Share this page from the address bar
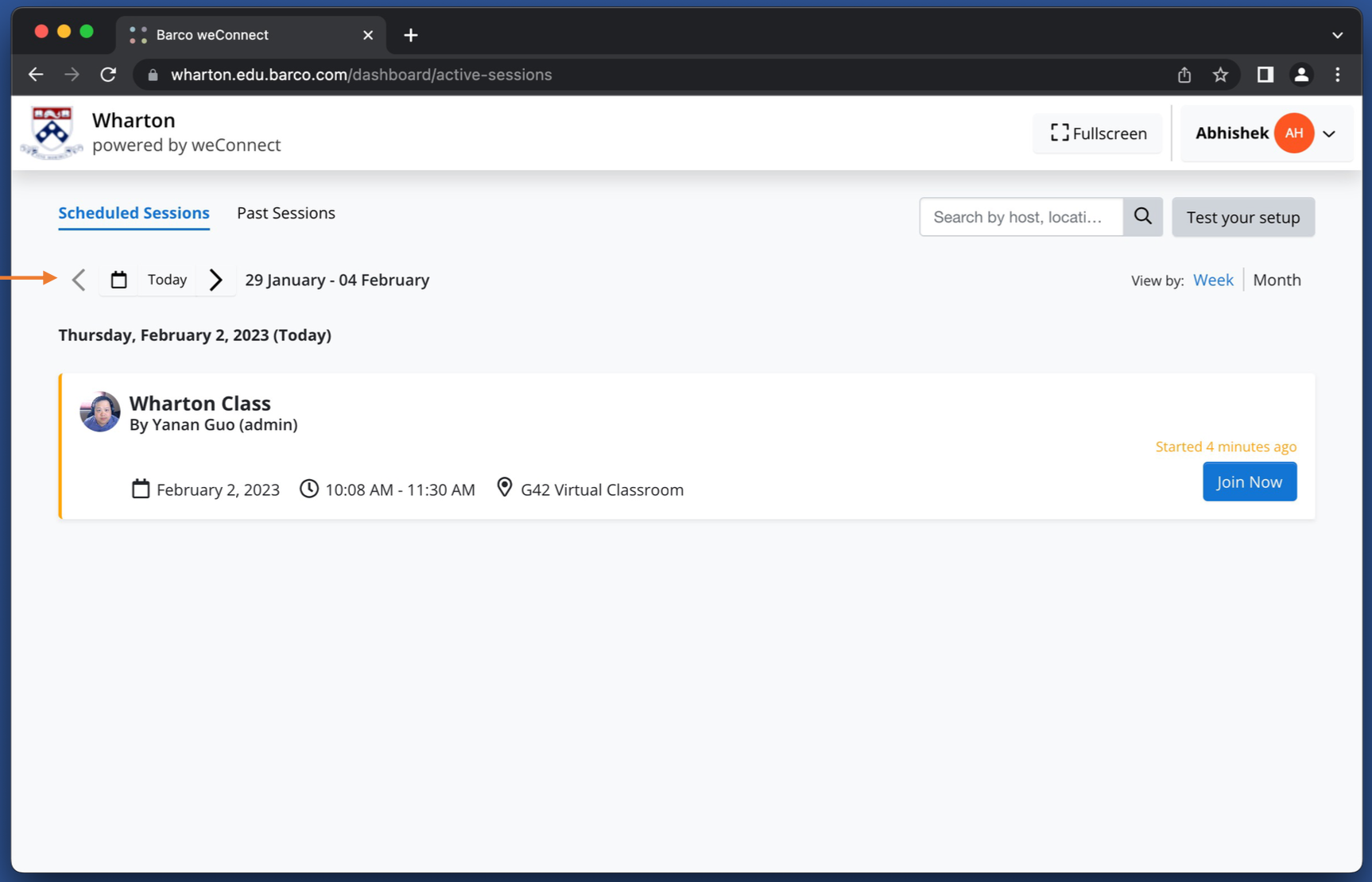 1184,75
